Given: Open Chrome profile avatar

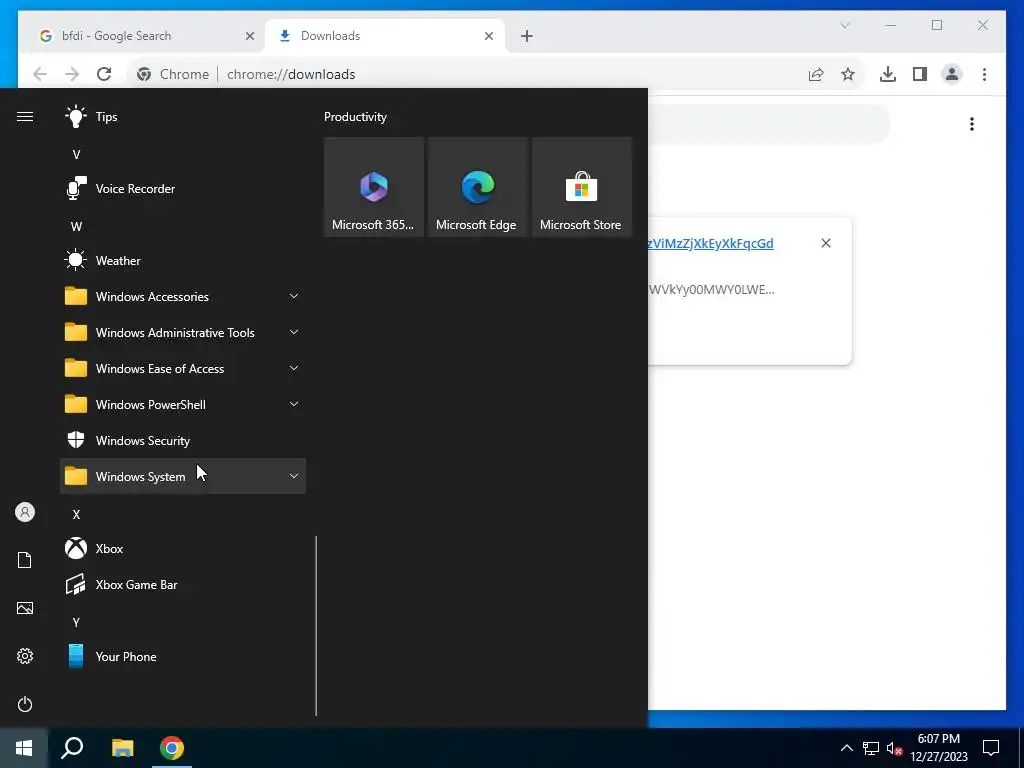Looking at the screenshot, I should (952, 74).
